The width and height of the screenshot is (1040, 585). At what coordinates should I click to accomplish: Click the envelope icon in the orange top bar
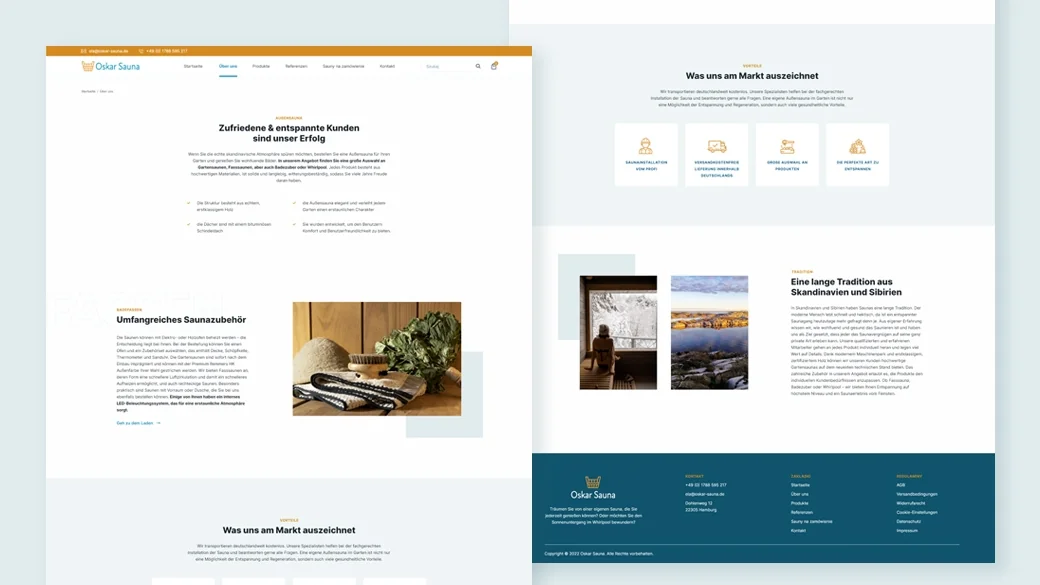(84, 51)
